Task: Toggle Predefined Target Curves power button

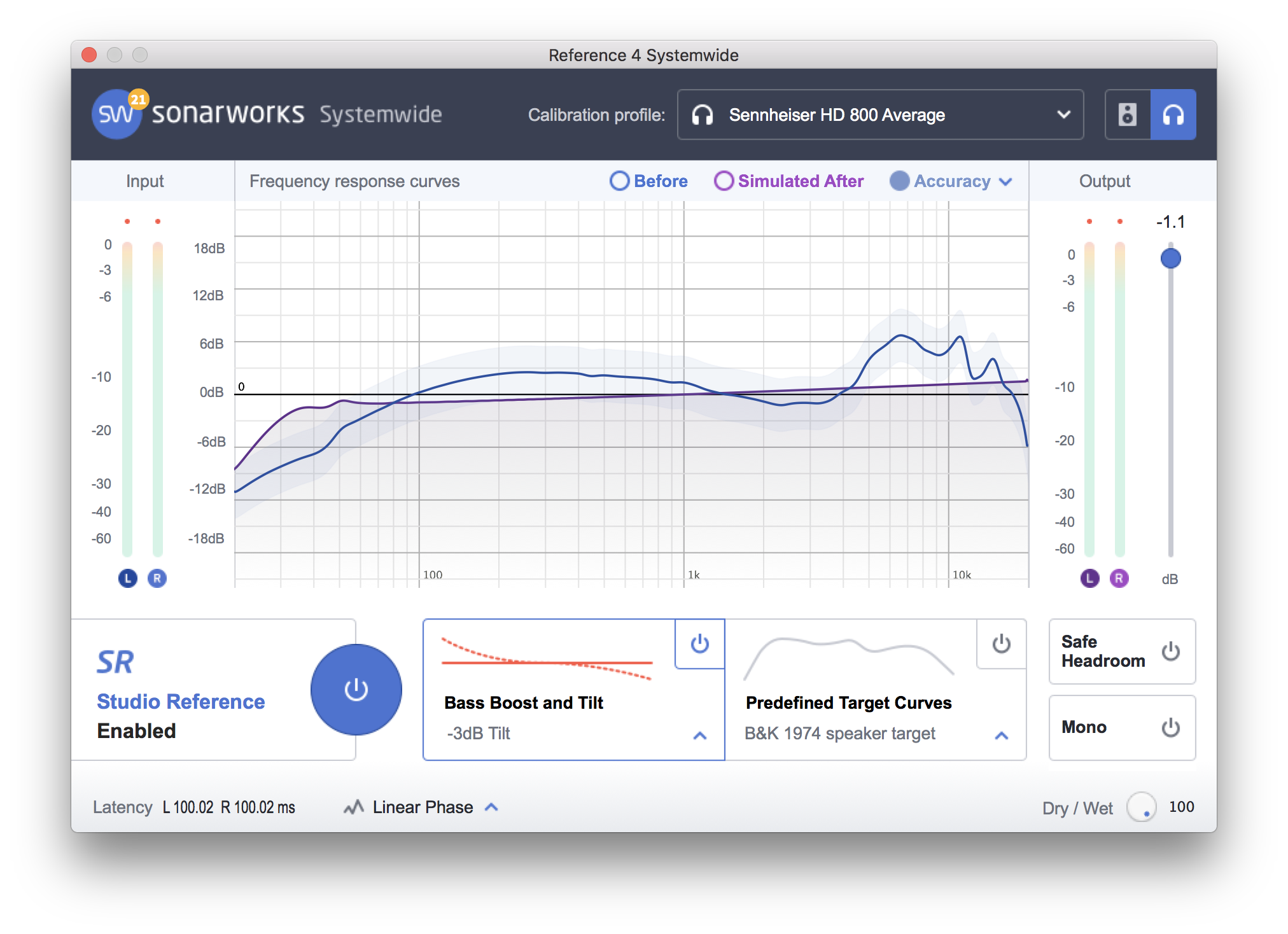Action: click(x=1001, y=643)
